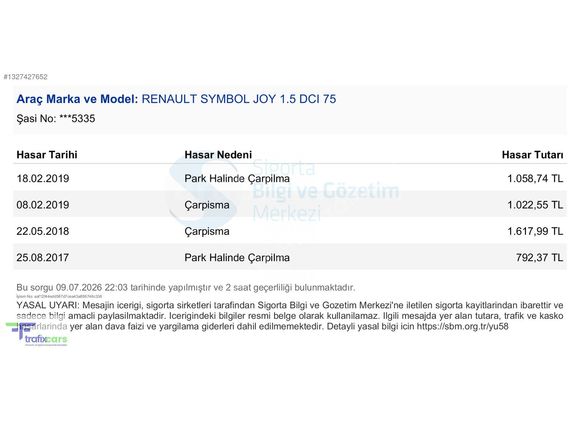The height and width of the screenshot is (435, 580).
Task: Click the 'Hasar Nedeni' column header
Action: 218,155
